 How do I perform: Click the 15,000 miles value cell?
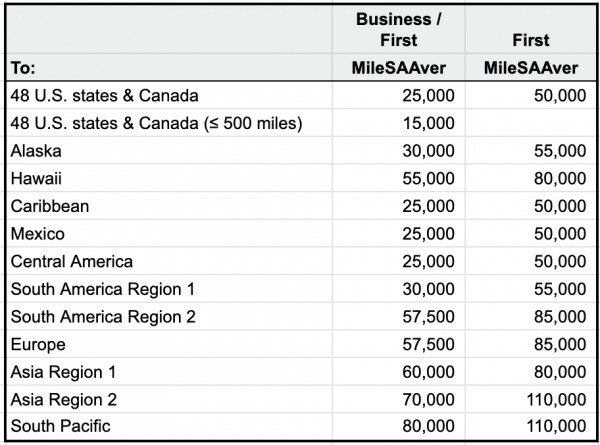pos(429,124)
